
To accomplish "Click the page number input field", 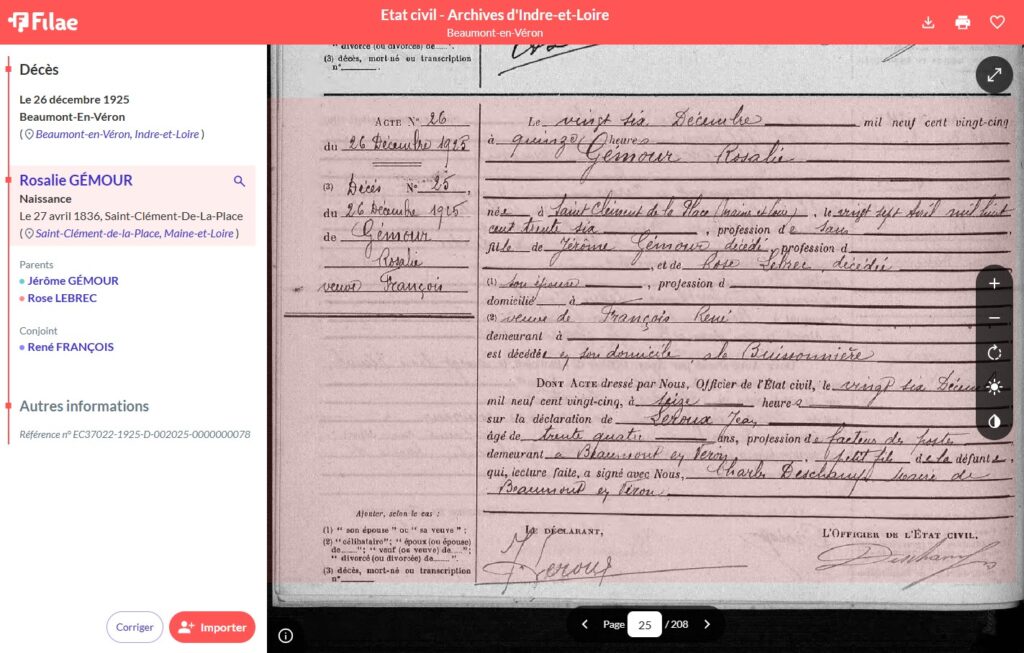I will tap(645, 625).
